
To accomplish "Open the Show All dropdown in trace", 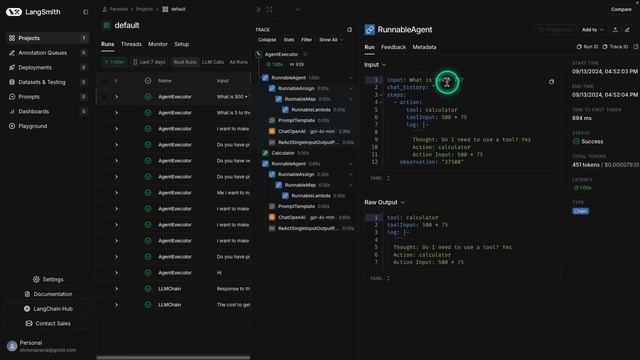I will pos(331,40).
